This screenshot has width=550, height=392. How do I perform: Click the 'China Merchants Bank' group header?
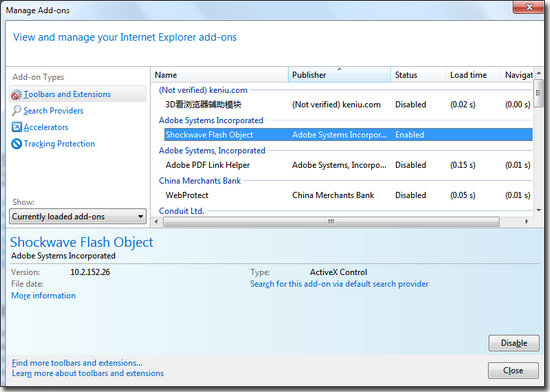pyautogui.click(x=200, y=181)
